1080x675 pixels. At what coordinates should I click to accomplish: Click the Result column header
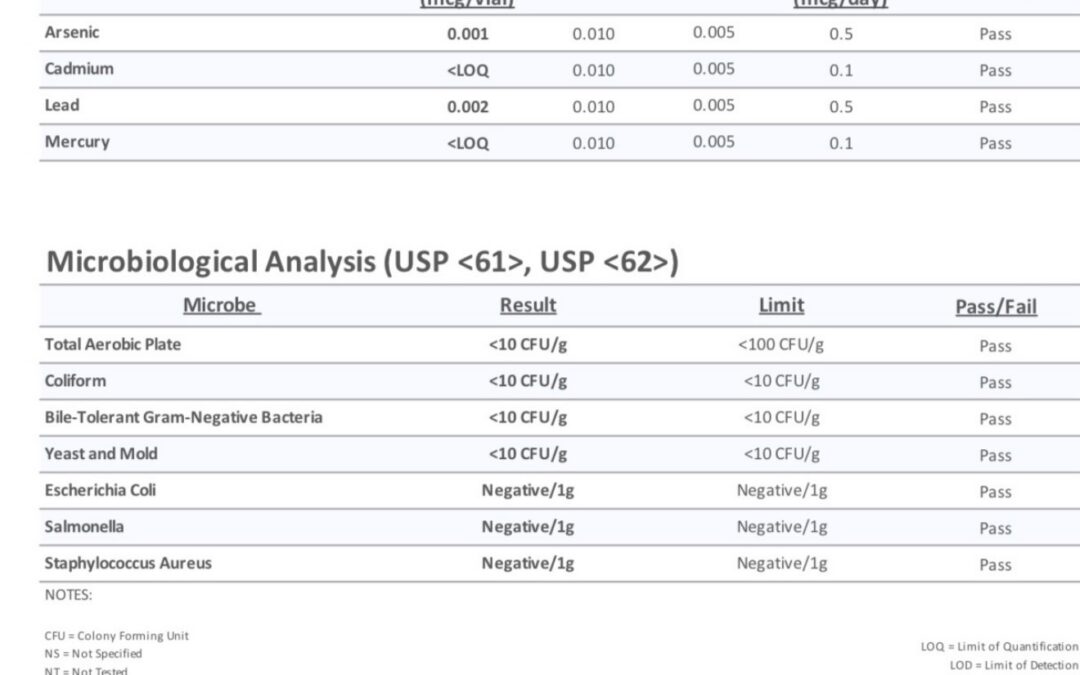click(528, 305)
